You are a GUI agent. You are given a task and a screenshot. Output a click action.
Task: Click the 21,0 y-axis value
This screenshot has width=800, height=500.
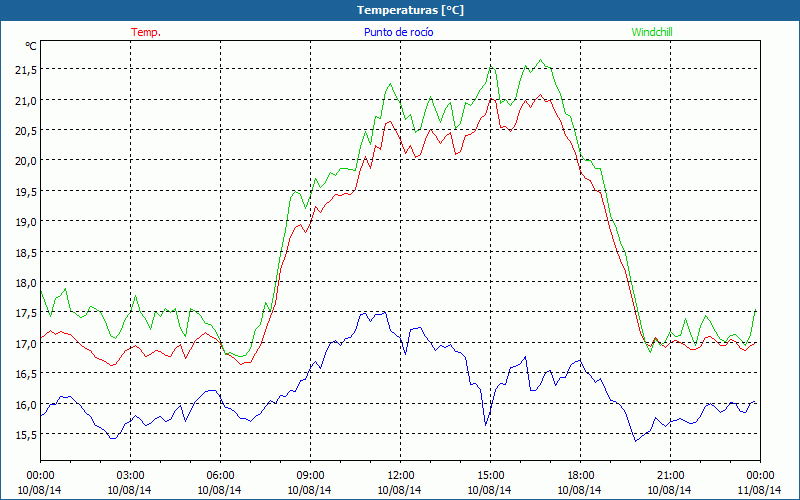point(26,101)
